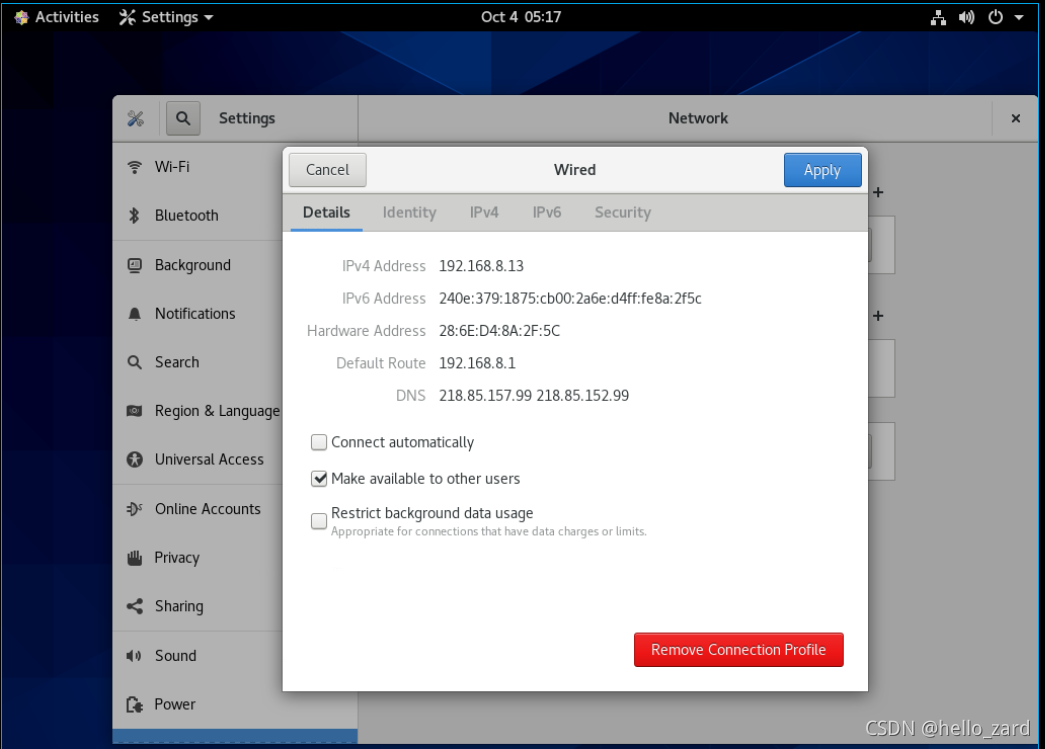Click Remove Connection Profile button
1045x749 pixels.
(x=738, y=650)
